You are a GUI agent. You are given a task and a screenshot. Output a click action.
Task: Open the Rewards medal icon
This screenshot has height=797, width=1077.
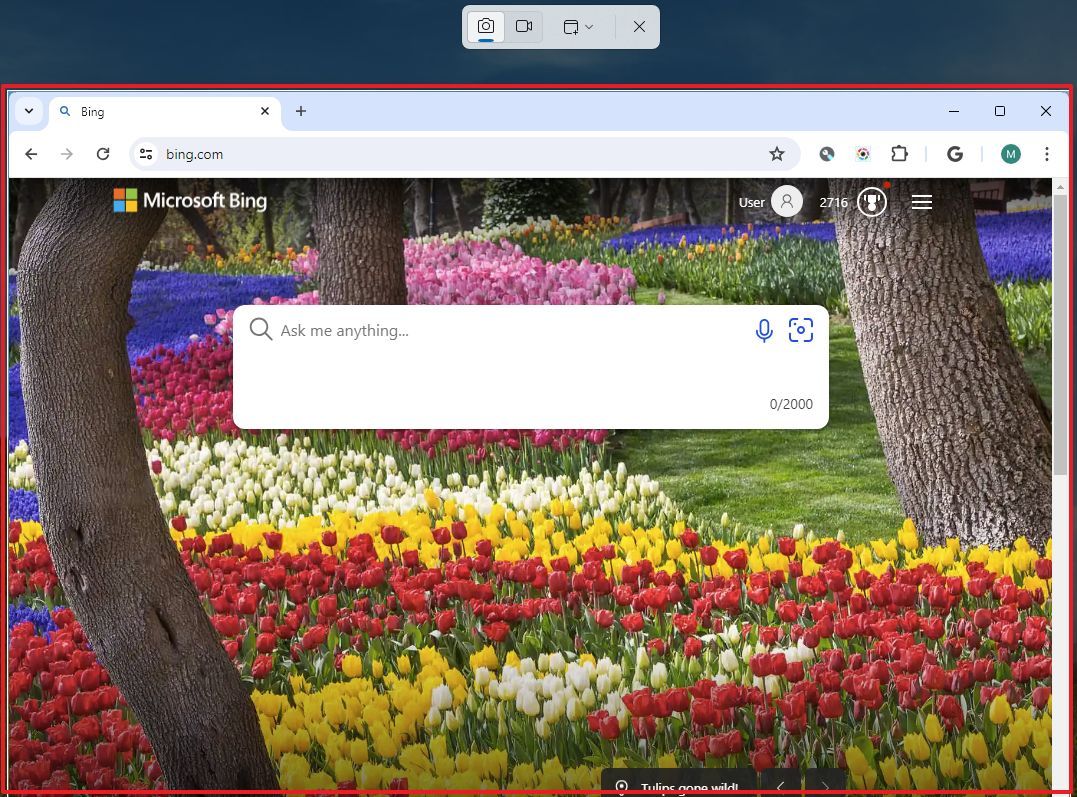pyautogui.click(x=871, y=201)
